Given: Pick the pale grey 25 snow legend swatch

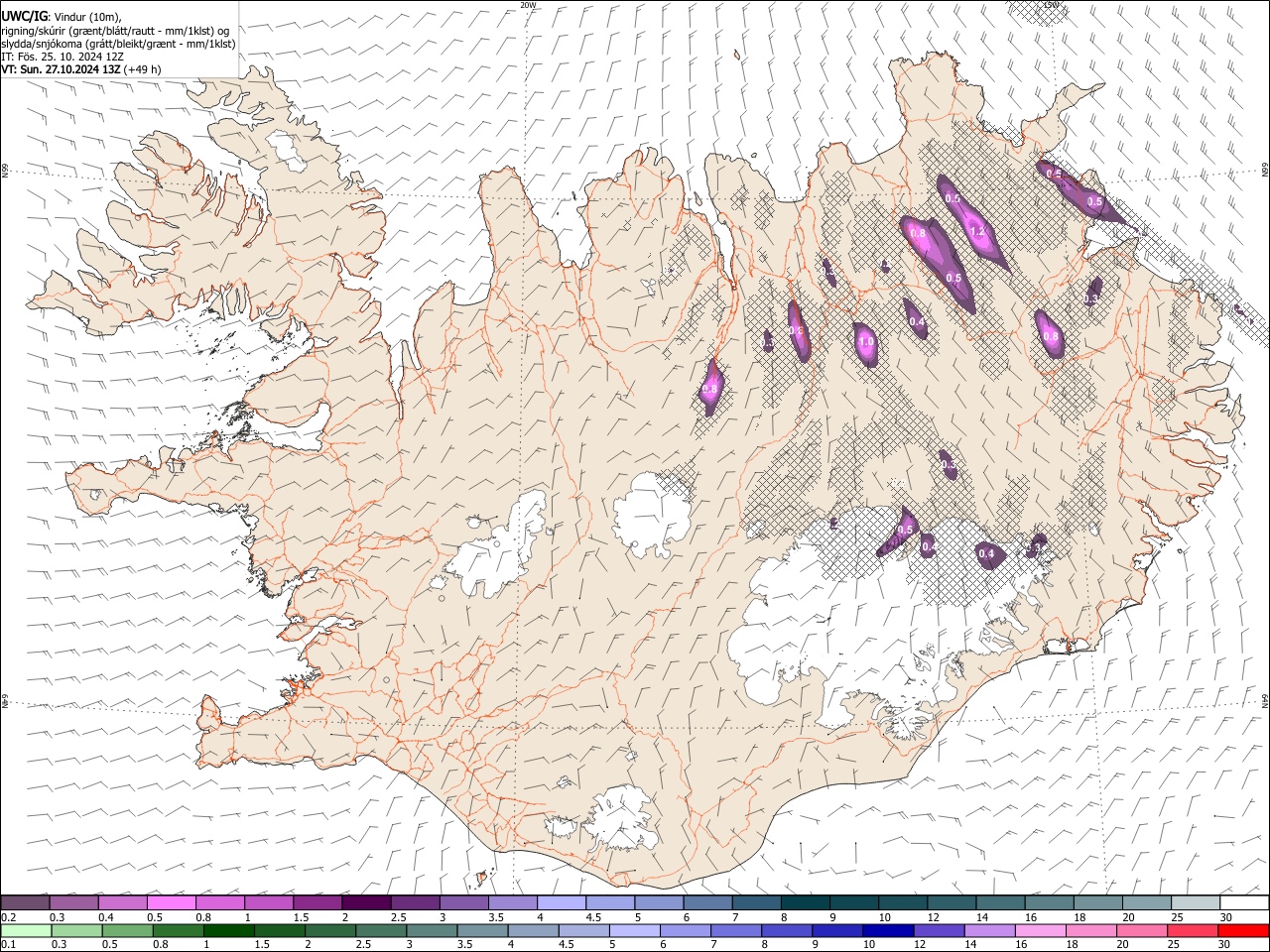Looking at the screenshot, I should tap(1196, 903).
